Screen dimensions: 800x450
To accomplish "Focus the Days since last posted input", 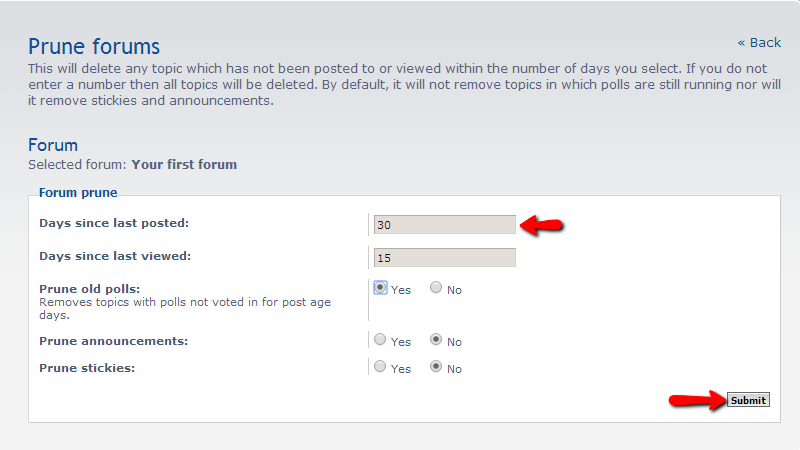I will click(444, 225).
